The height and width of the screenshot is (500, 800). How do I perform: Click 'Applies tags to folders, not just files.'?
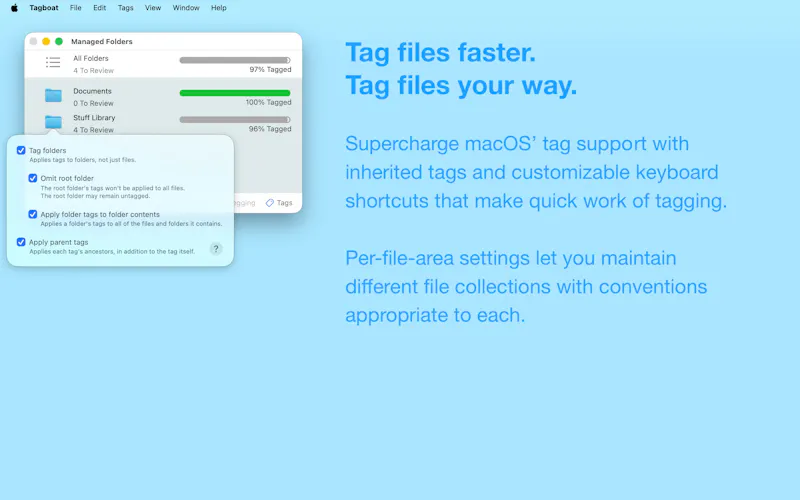tap(83, 160)
